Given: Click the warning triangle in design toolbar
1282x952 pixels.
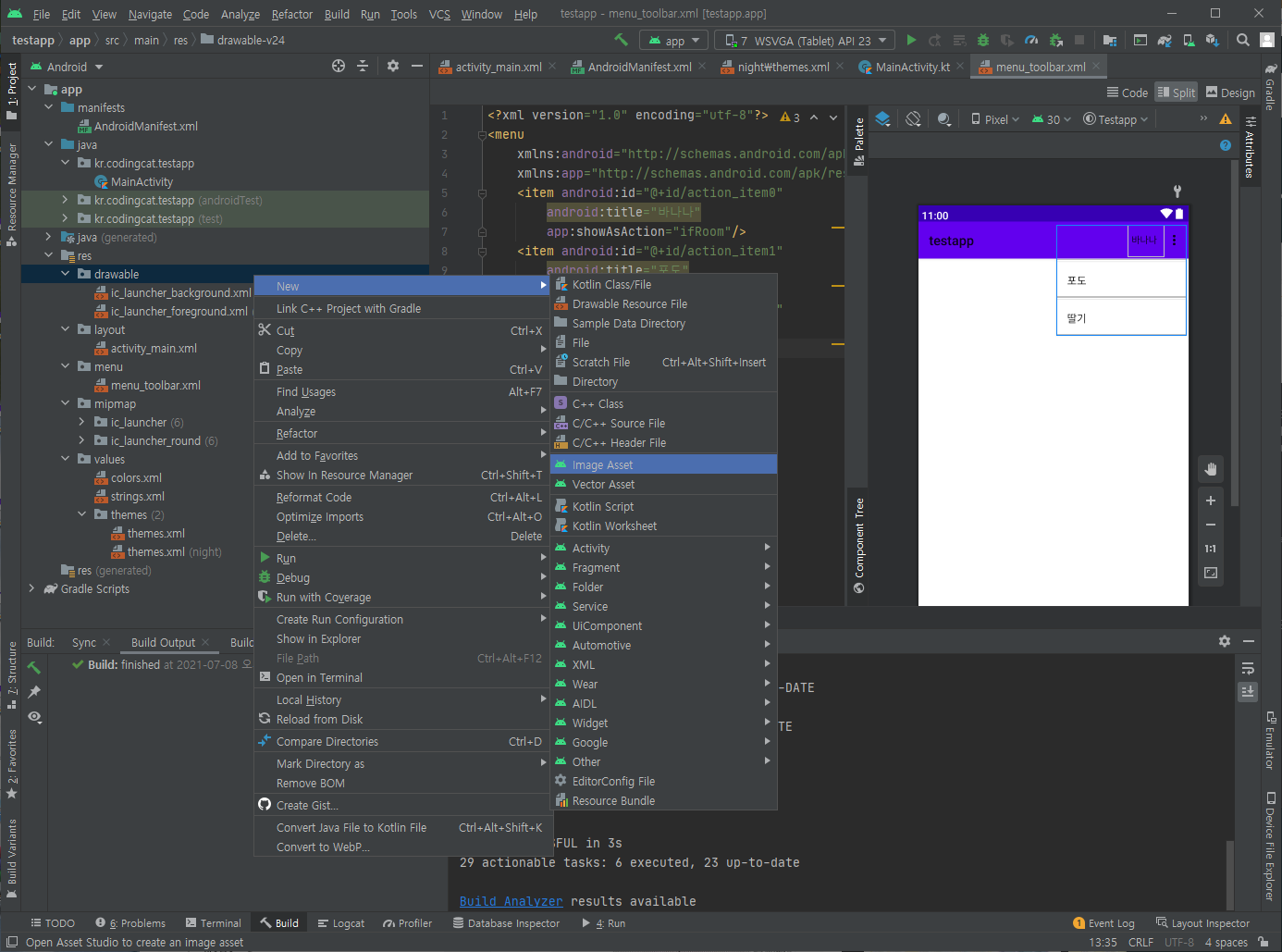Looking at the screenshot, I should coord(1226,118).
